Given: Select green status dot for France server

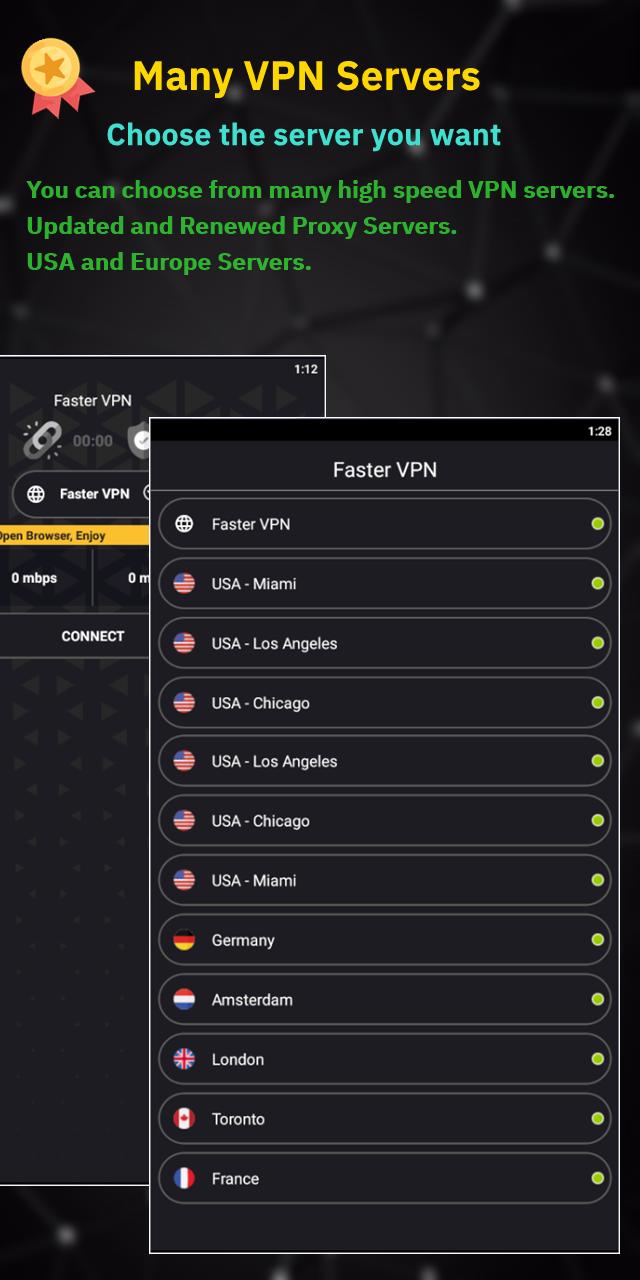Looking at the screenshot, I should (597, 1178).
